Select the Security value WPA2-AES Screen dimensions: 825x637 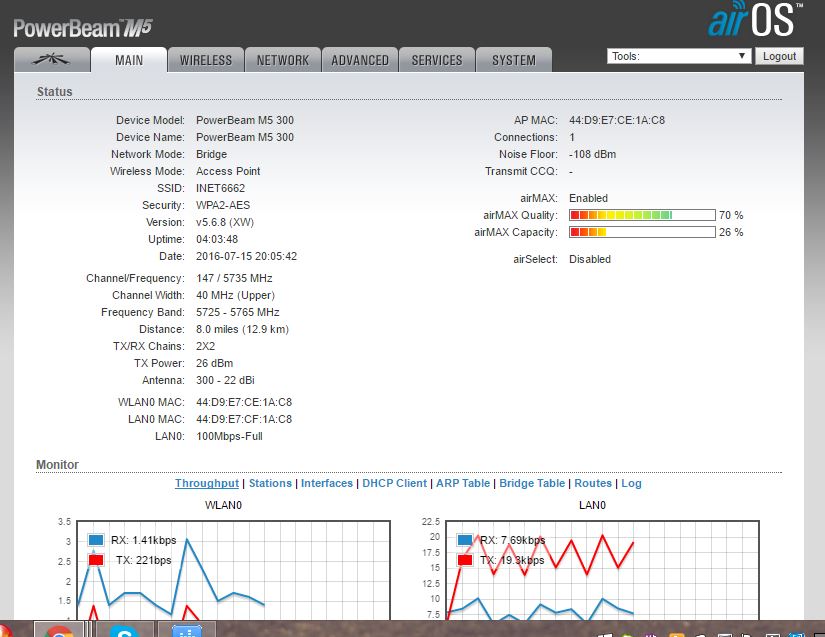pyautogui.click(x=223, y=205)
